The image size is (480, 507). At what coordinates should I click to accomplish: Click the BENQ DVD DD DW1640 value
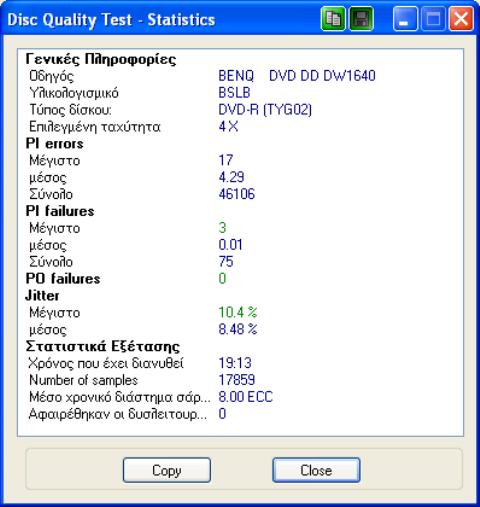297,76
